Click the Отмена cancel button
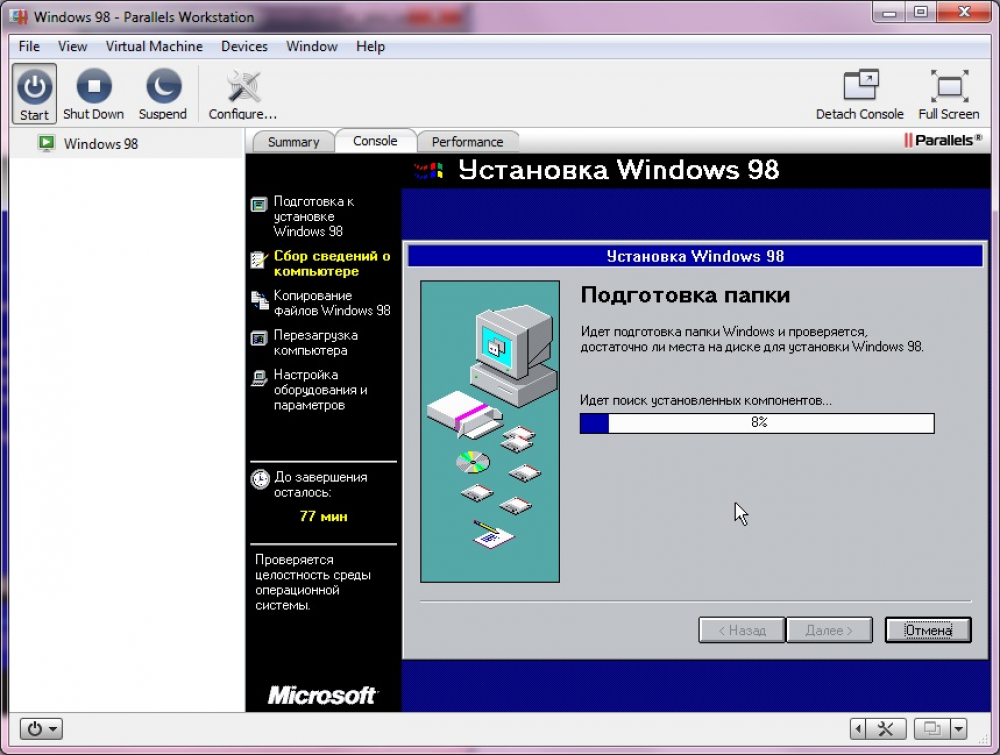Image resolution: width=1000 pixels, height=755 pixels. pyautogui.click(x=928, y=630)
